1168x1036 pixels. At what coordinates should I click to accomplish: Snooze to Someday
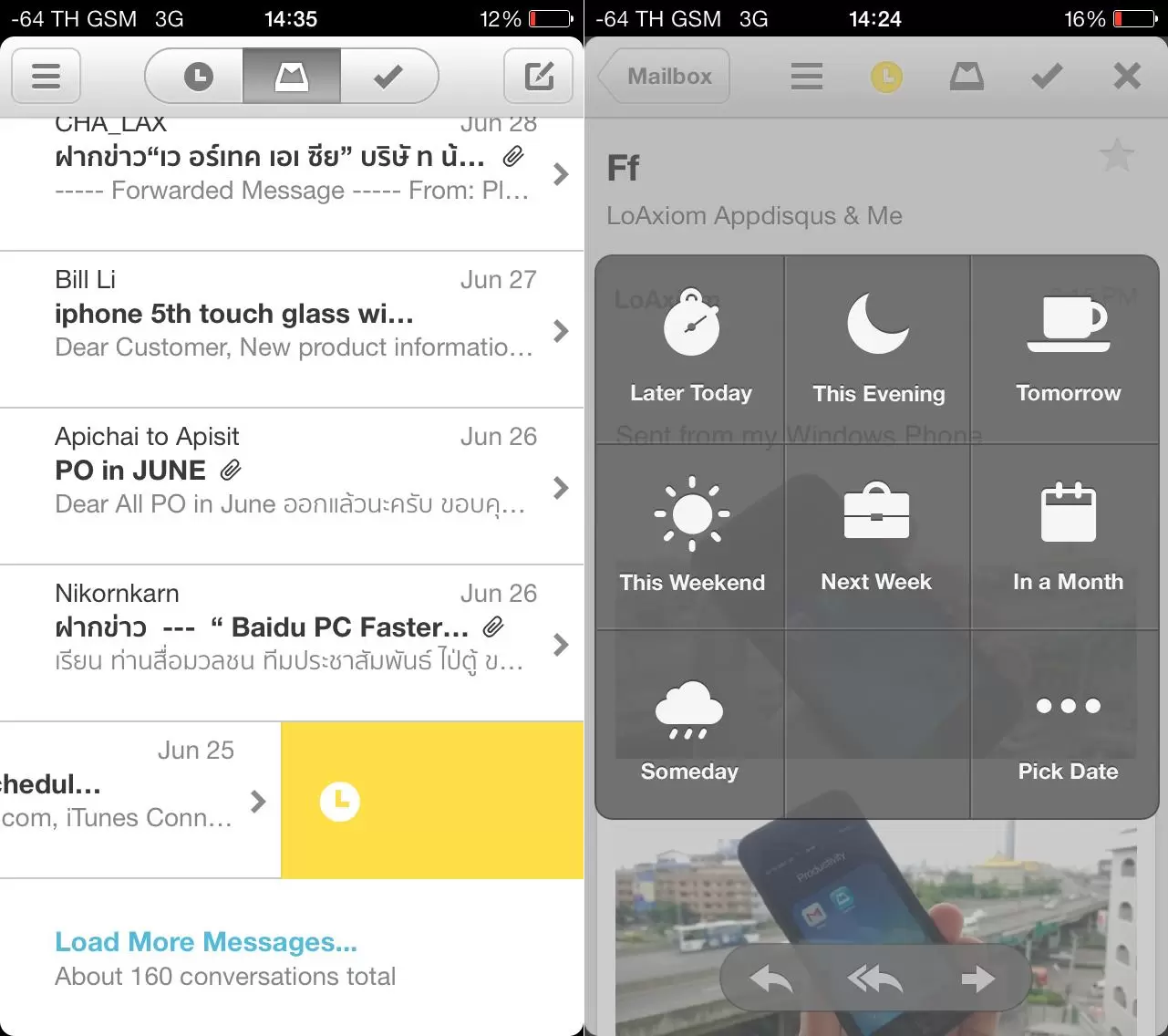tap(690, 725)
